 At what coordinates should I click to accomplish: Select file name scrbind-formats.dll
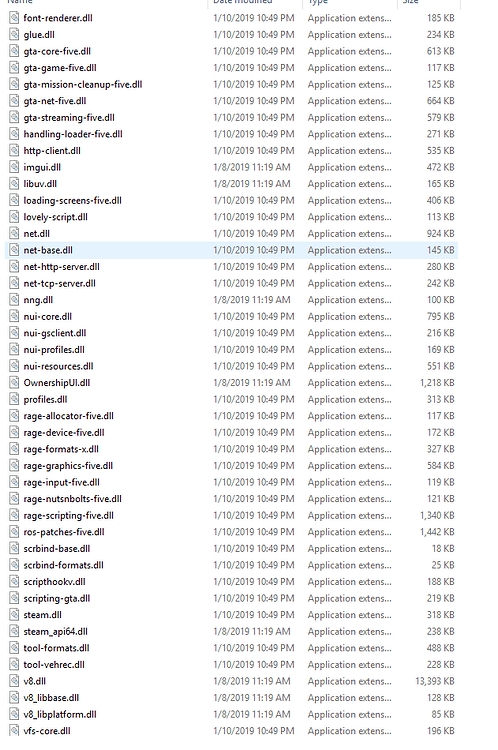pyautogui.click(x=64, y=565)
